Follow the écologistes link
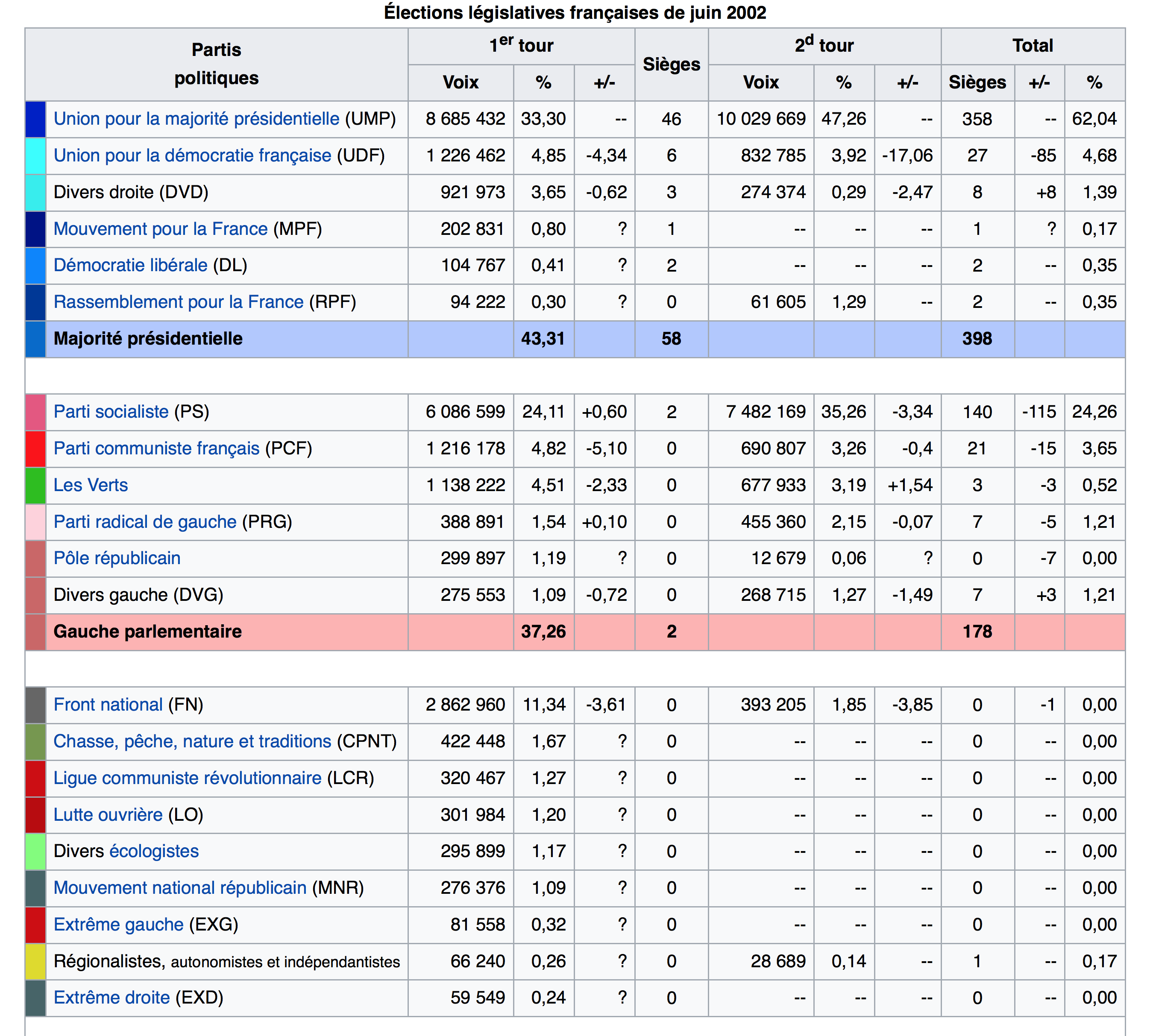1150x1036 pixels. (154, 851)
